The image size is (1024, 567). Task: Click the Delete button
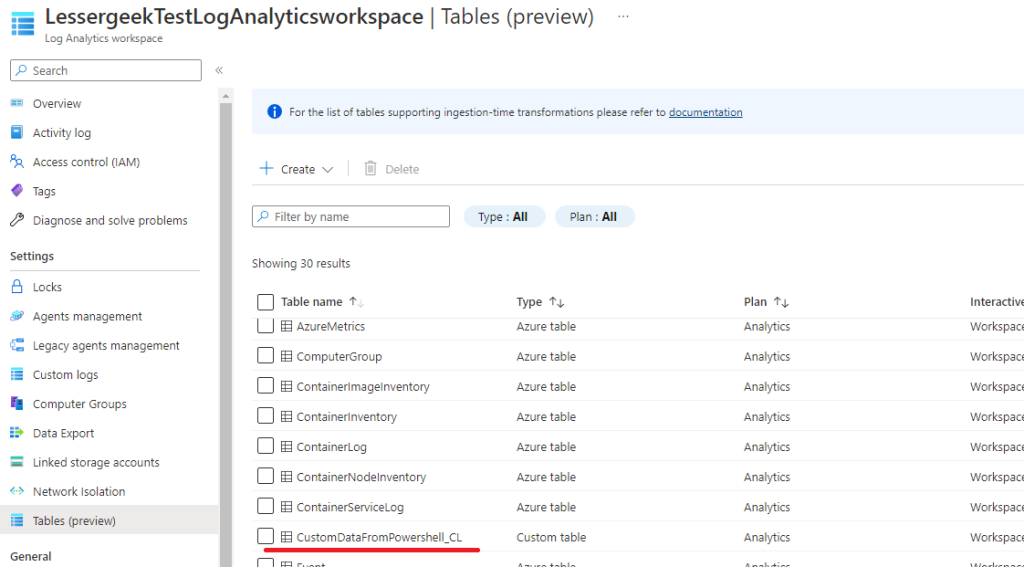(x=391, y=169)
